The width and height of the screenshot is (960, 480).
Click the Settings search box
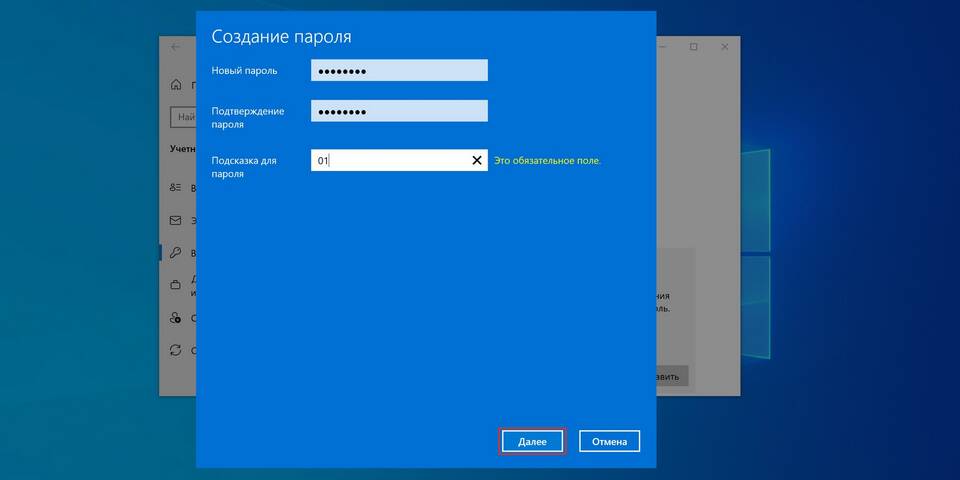(x=186, y=117)
